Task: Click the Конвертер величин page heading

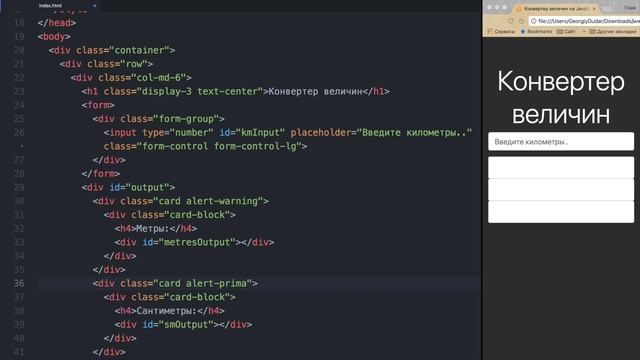Action: coord(561,98)
